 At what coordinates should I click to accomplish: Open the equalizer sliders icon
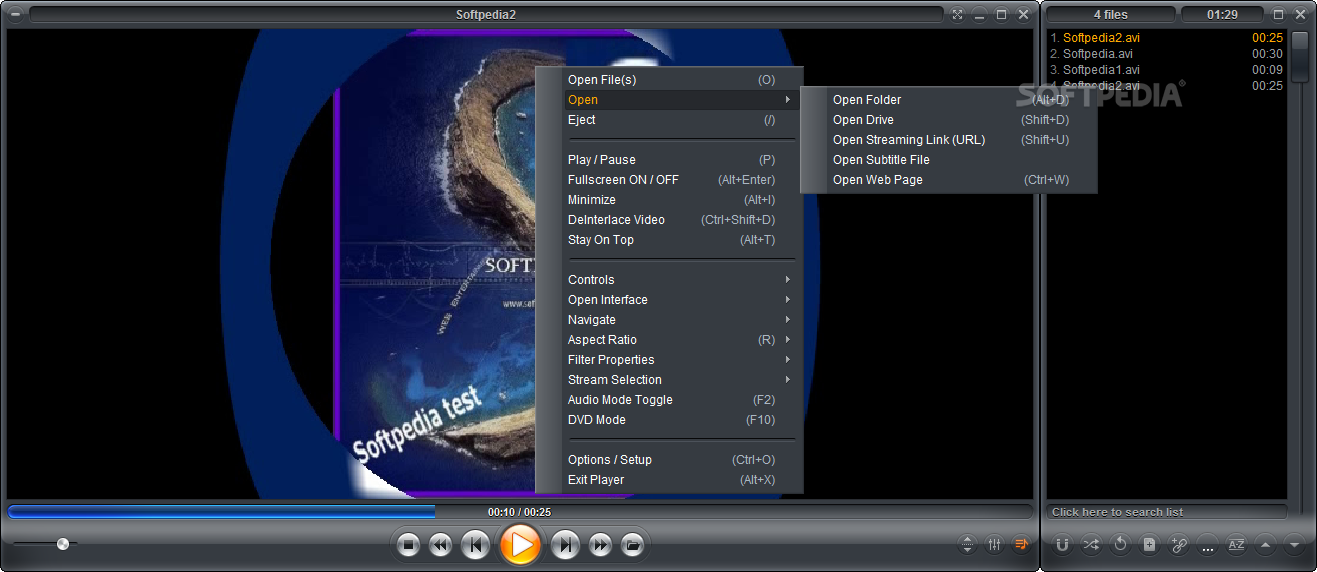pyautogui.click(x=994, y=544)
